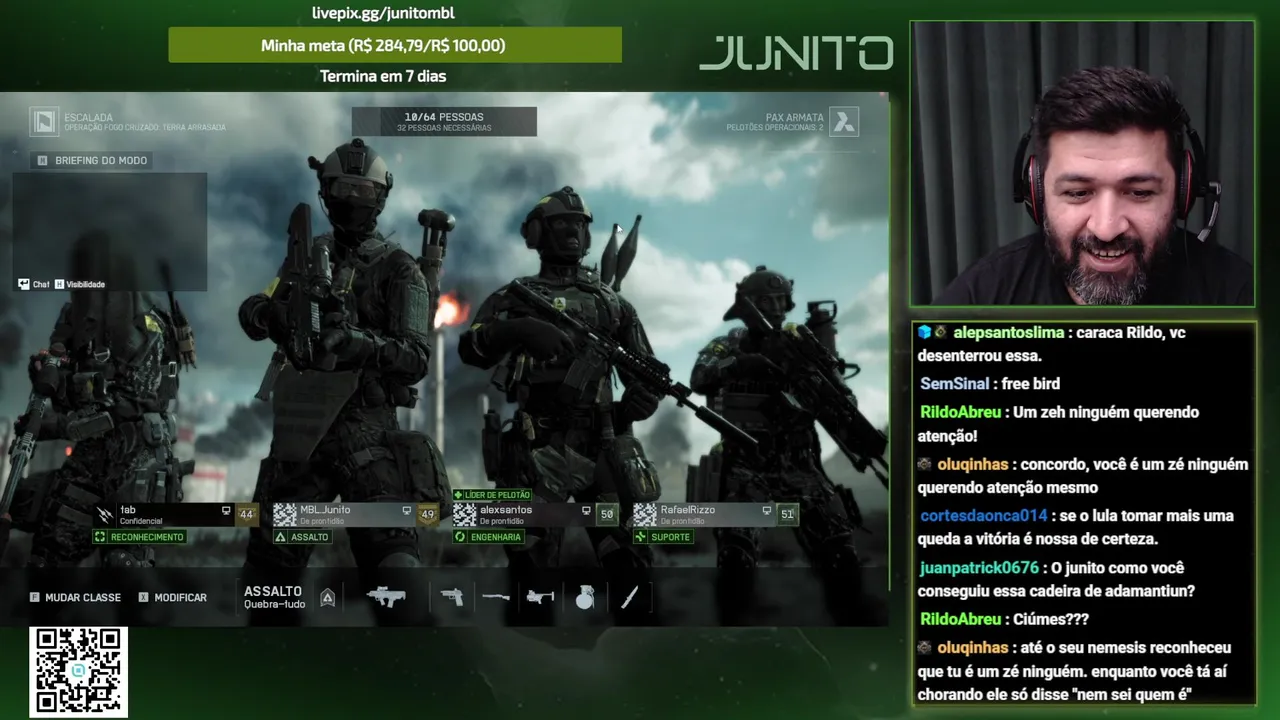Click the PC platform icon on tab's card

tap(226, 510)
